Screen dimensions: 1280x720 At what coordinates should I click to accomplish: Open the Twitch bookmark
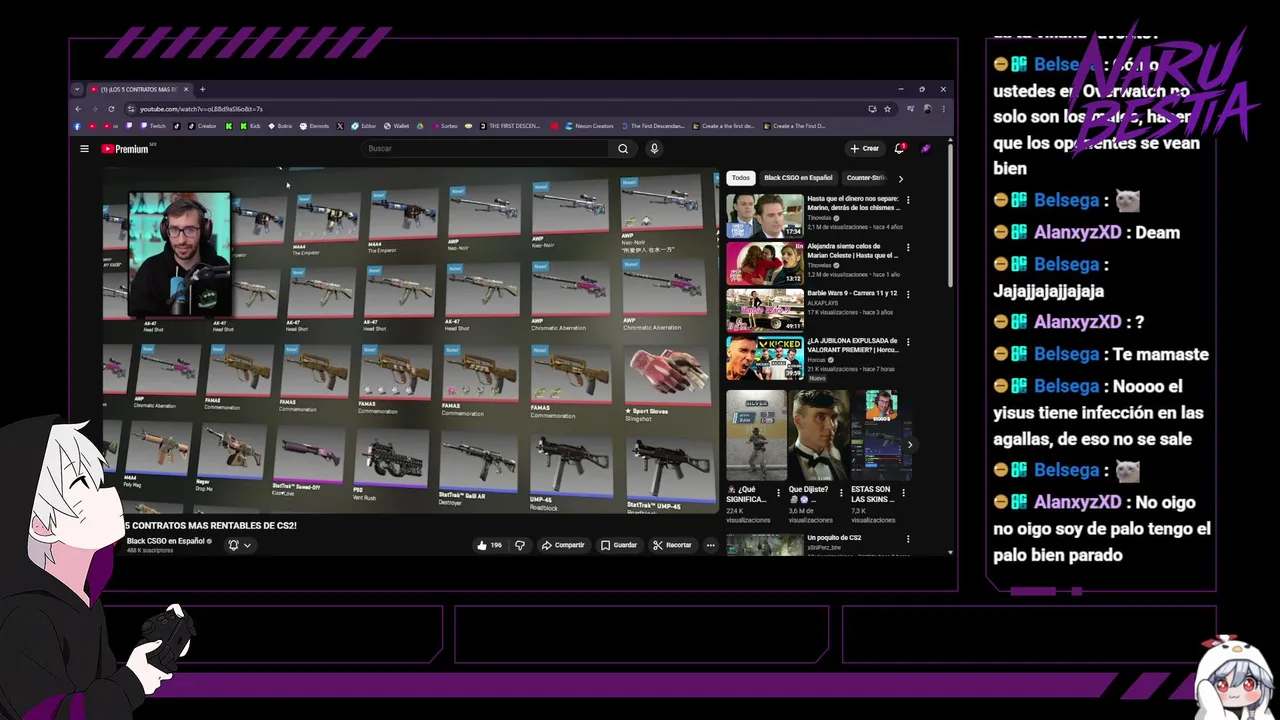point(153,126)
